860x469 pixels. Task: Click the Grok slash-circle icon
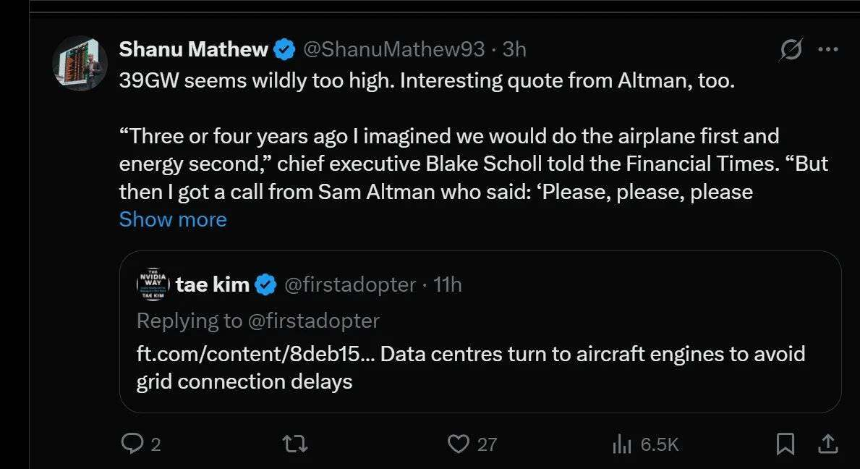click(x=791, y=49)
